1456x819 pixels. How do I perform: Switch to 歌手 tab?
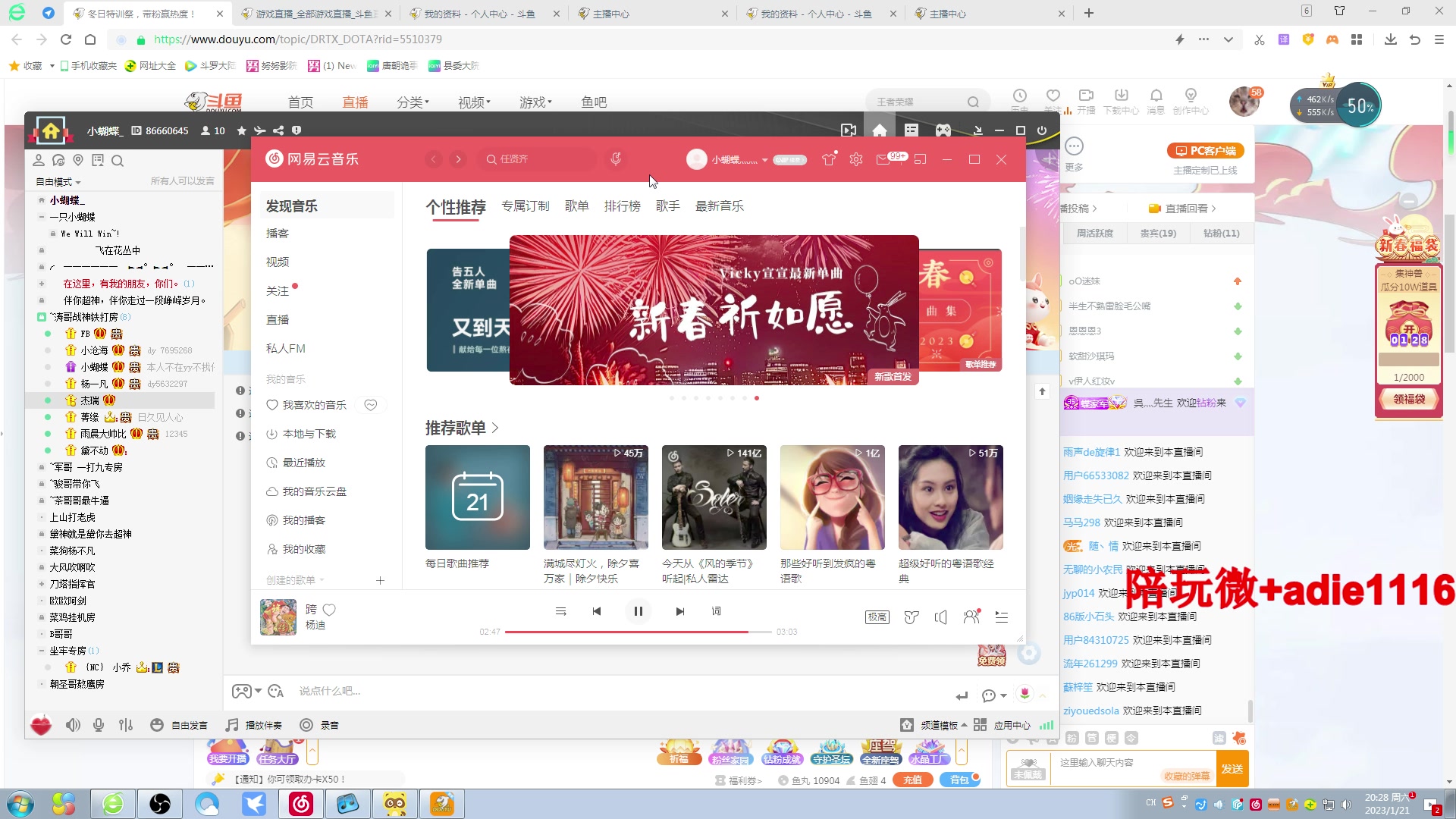(x=668, y=206)
